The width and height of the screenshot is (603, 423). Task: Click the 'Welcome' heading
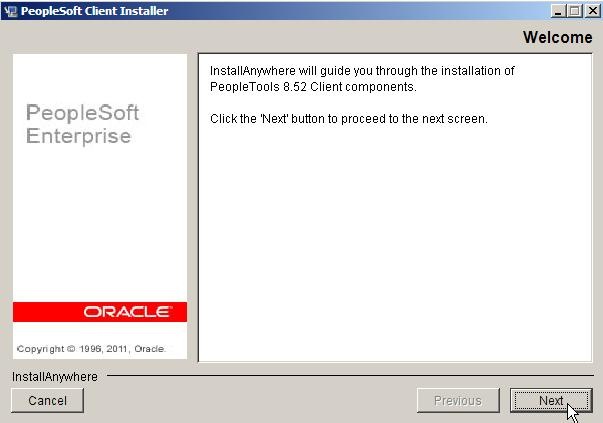[x=558, y=37]
